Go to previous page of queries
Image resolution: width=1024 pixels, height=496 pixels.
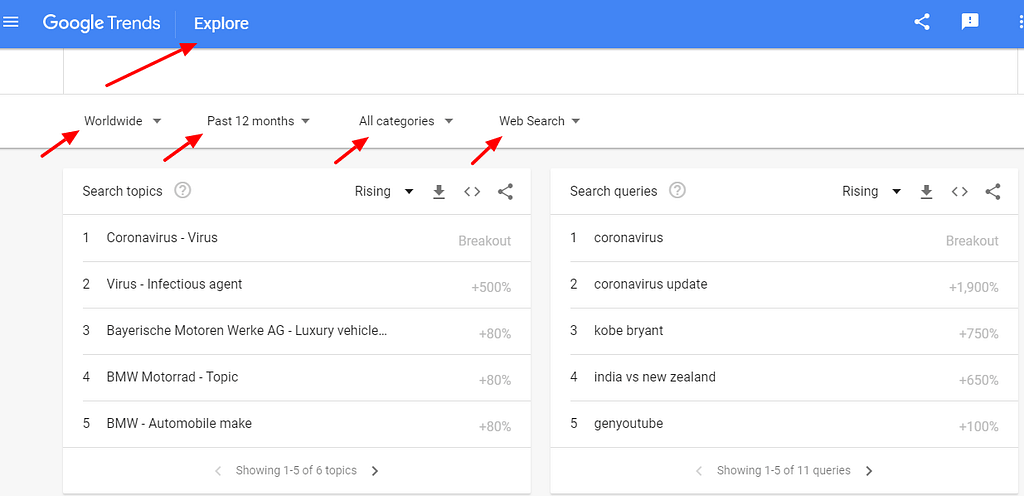click(x=699, y=471)
